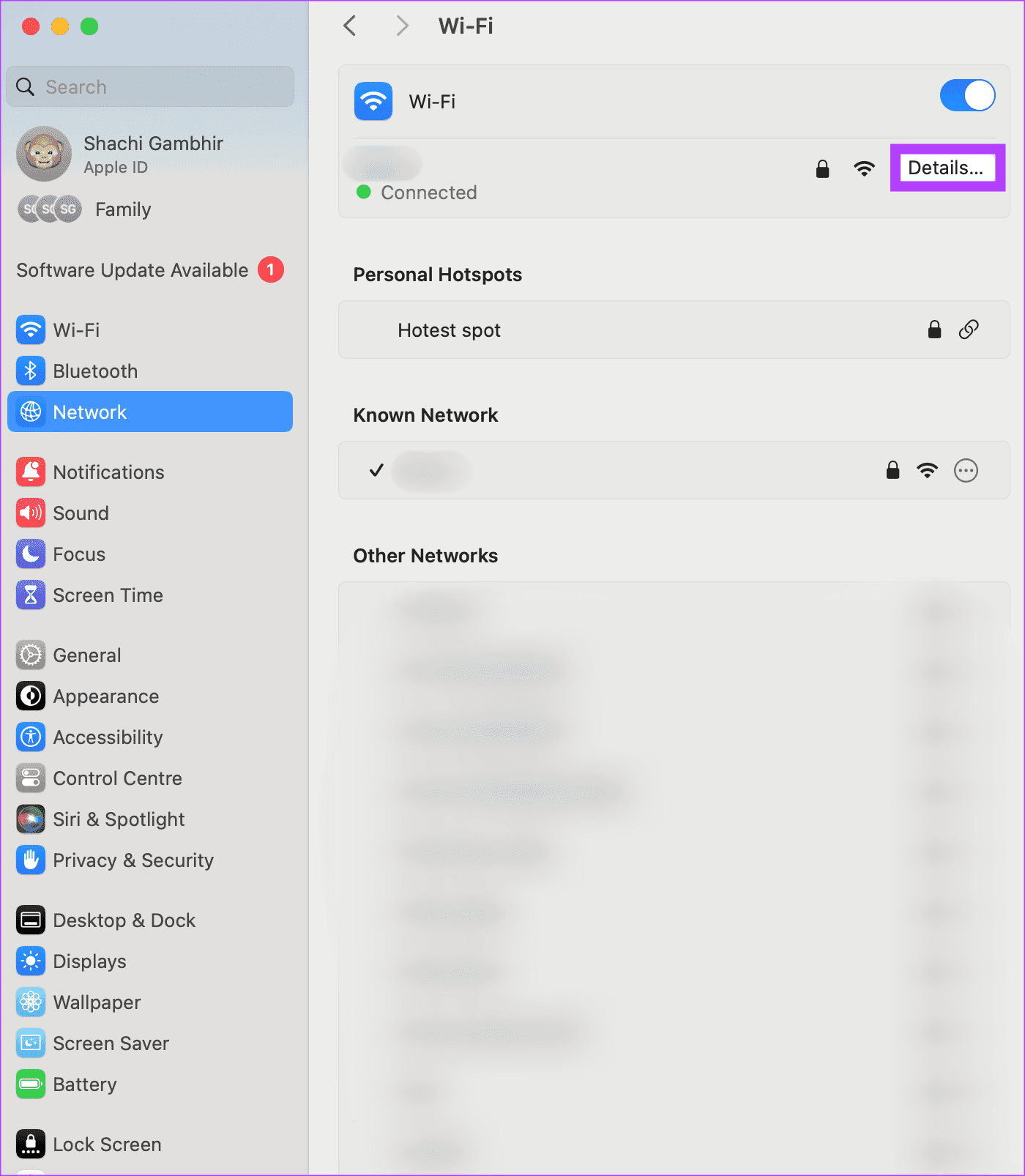Click the link icon for Hotest spot
The image size is (1025, 1176).
click(x=969, y=330)
